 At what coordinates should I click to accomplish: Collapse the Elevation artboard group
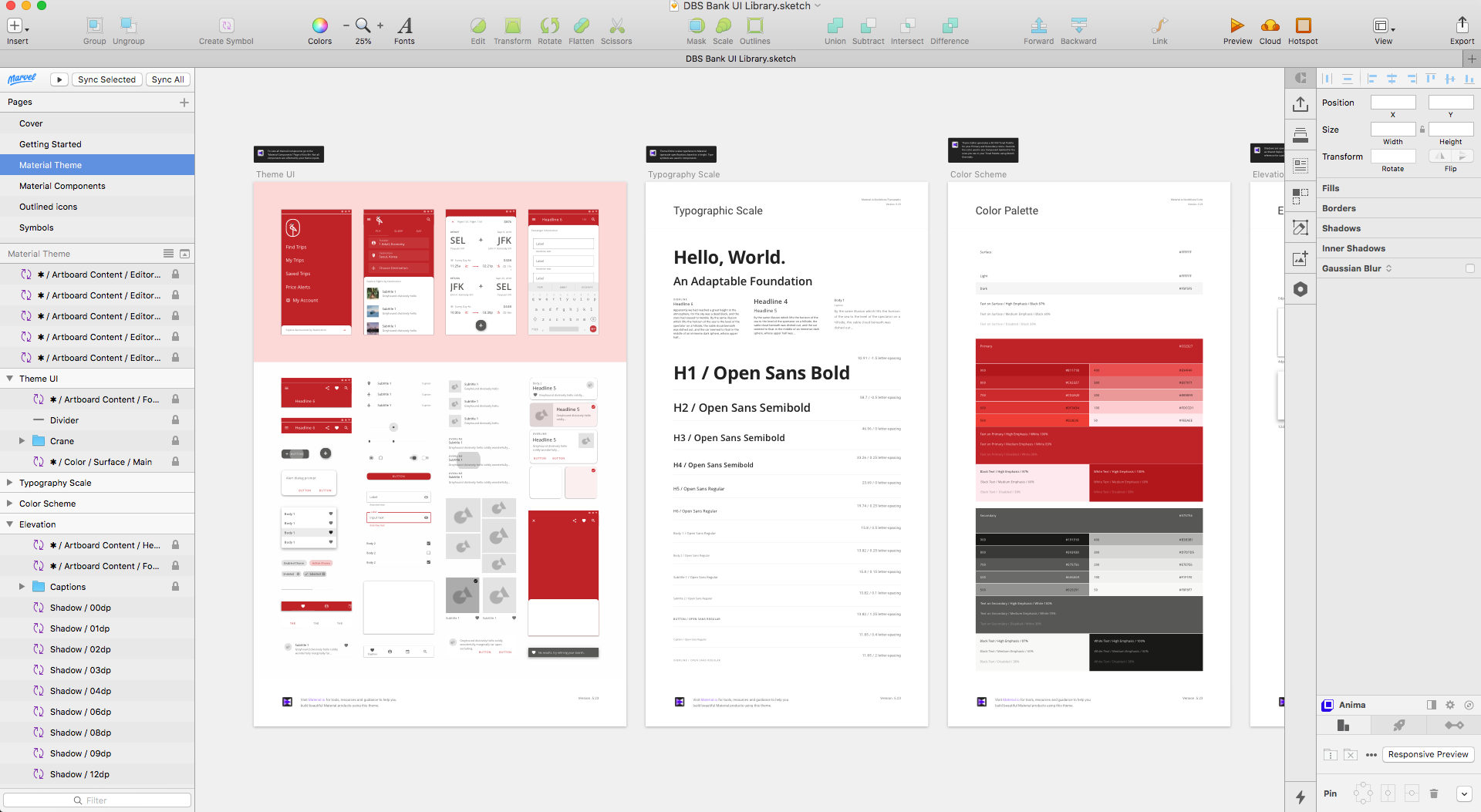9,524
